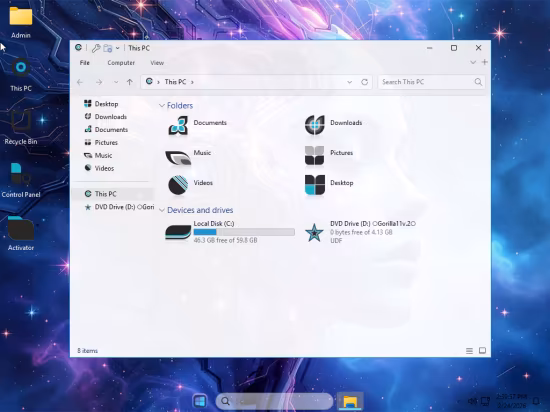The image size is (550, 412).
Task: Select the Videos folder icon in Folders
Action: 178,185
